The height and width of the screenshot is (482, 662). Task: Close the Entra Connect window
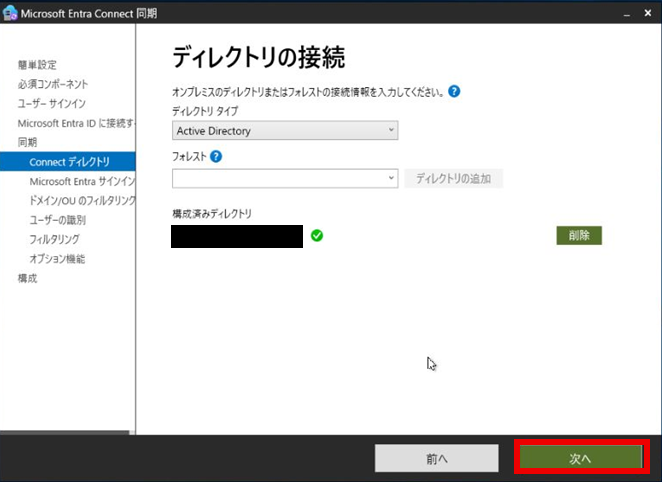tap(648, 13)
